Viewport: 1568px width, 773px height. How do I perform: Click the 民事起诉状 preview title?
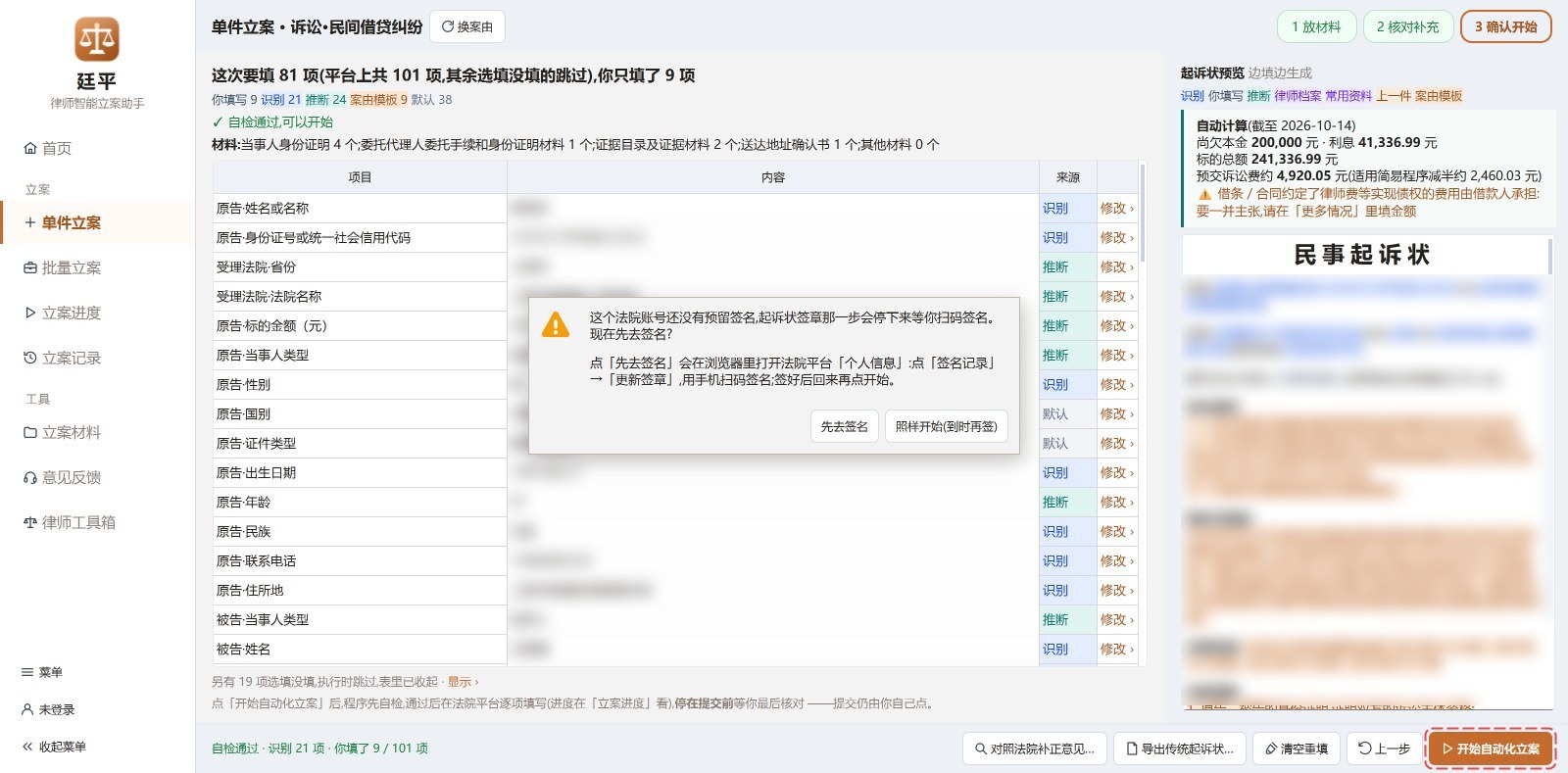[1362, 255]
